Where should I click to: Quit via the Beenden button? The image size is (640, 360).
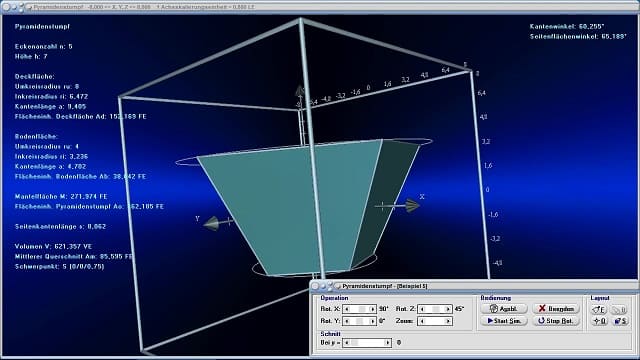556,309
